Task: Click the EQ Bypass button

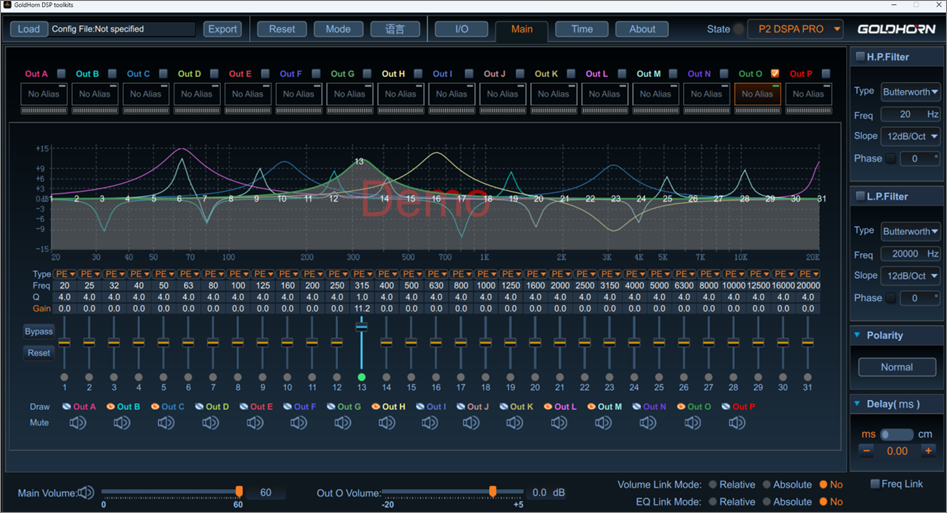Action: (39, 331)
